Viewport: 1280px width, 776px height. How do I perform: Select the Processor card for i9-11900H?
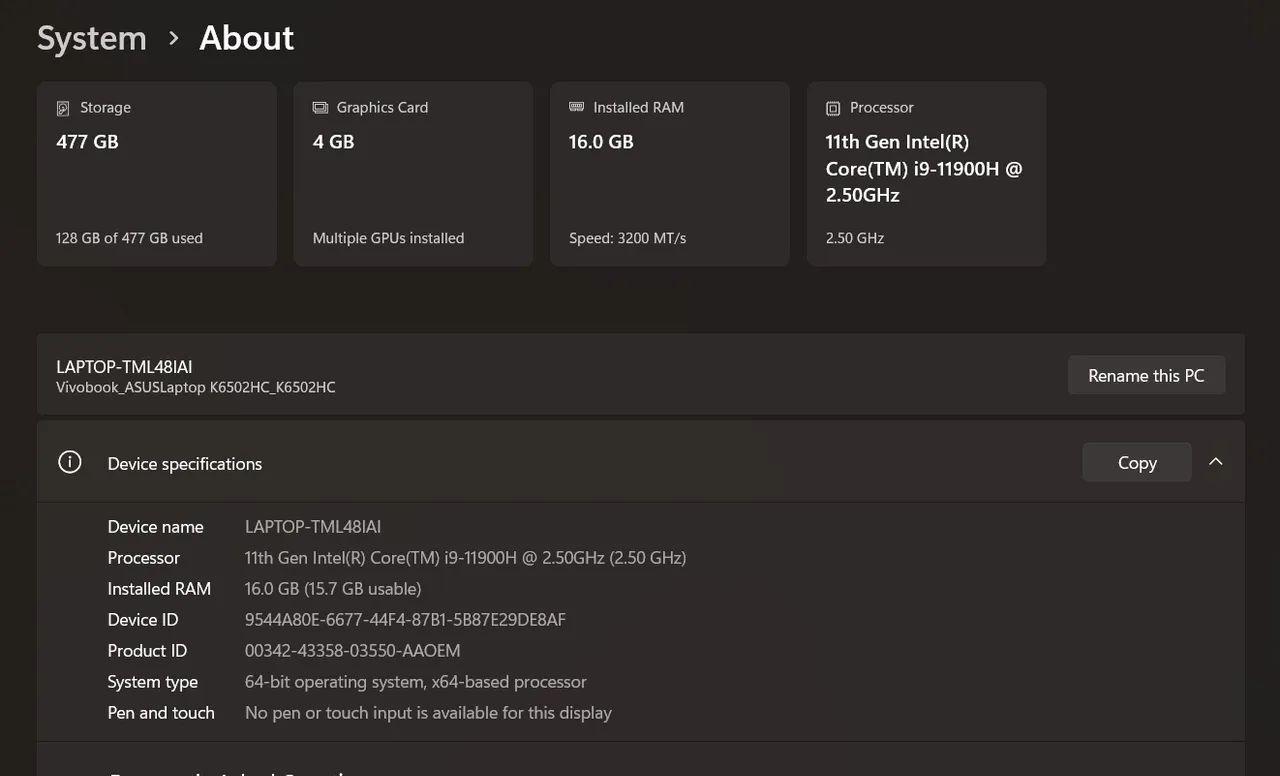[x=926, y=173]
